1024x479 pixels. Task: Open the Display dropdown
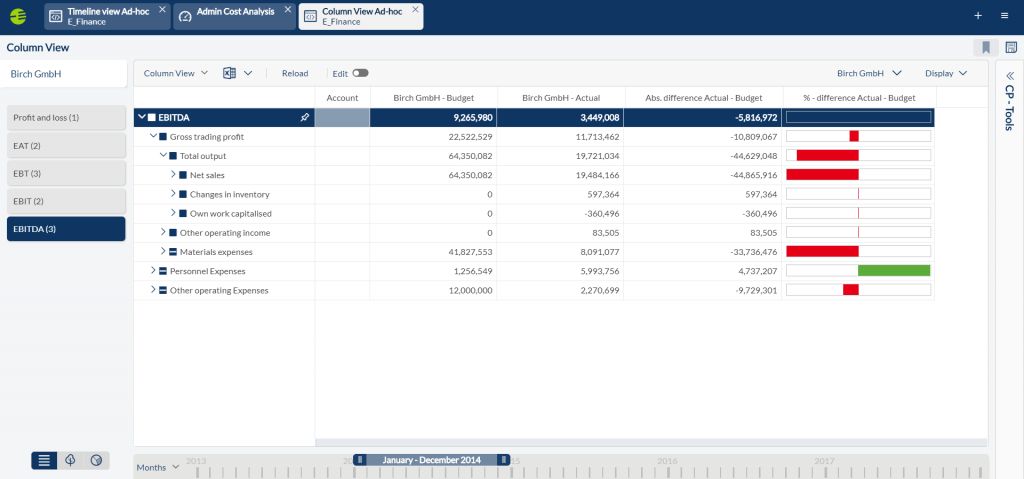[946, 73]
